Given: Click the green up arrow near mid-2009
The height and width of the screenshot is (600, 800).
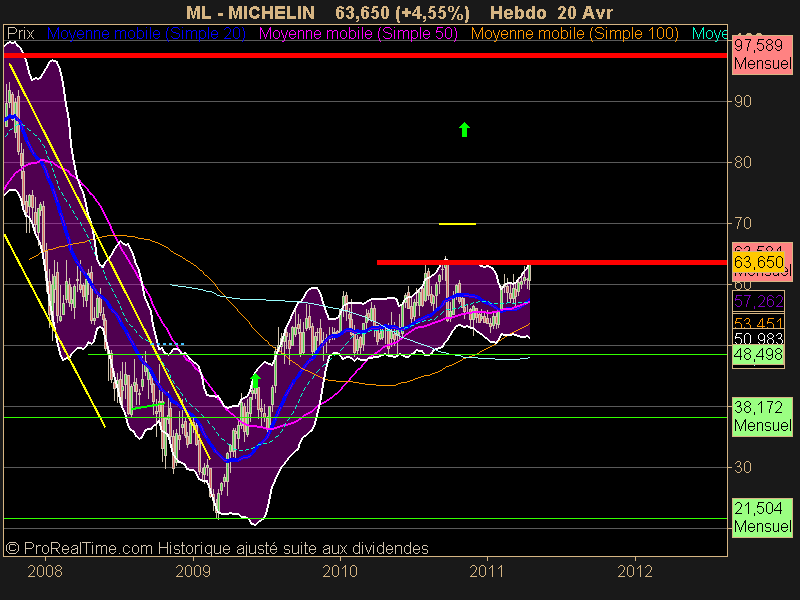Looking at the screenshot, I should 256,381.
